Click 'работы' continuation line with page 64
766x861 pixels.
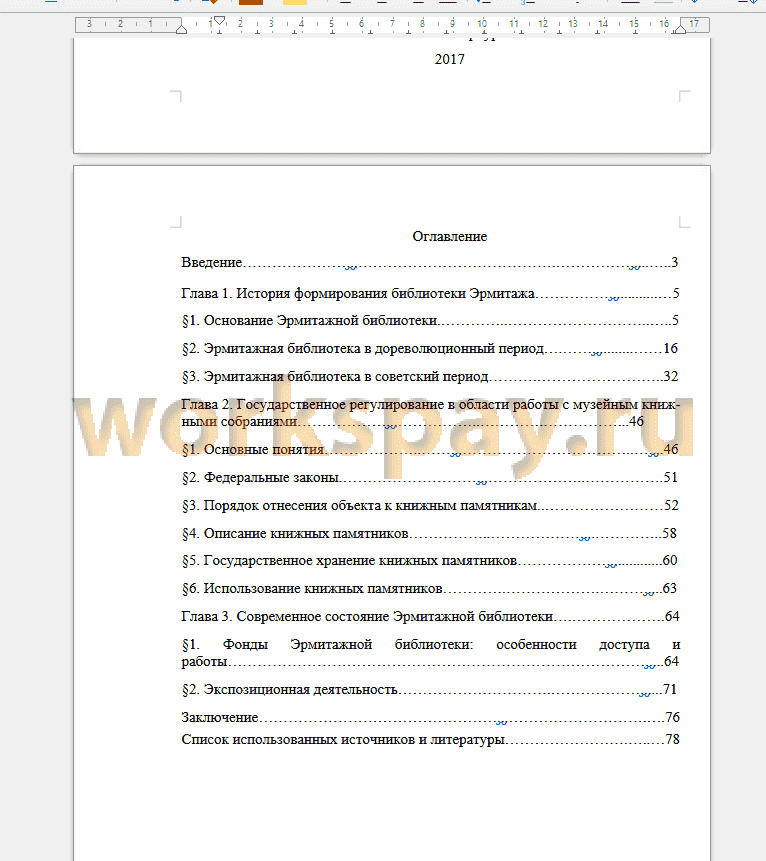pos(430,661)
